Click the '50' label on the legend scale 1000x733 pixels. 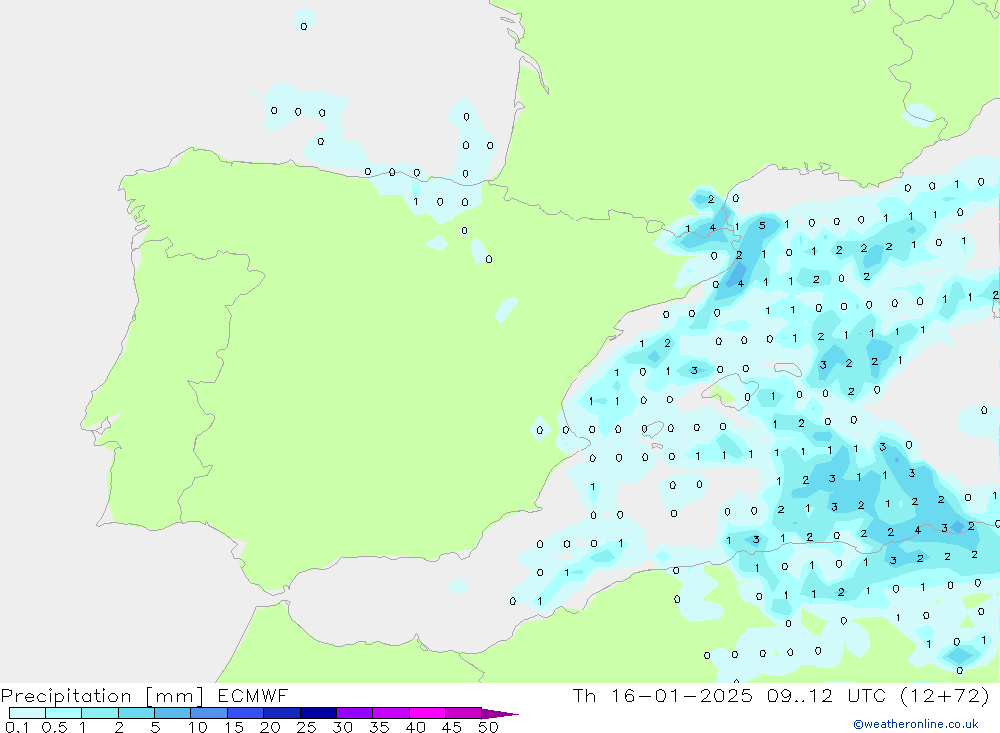click(x=488, y=727)
